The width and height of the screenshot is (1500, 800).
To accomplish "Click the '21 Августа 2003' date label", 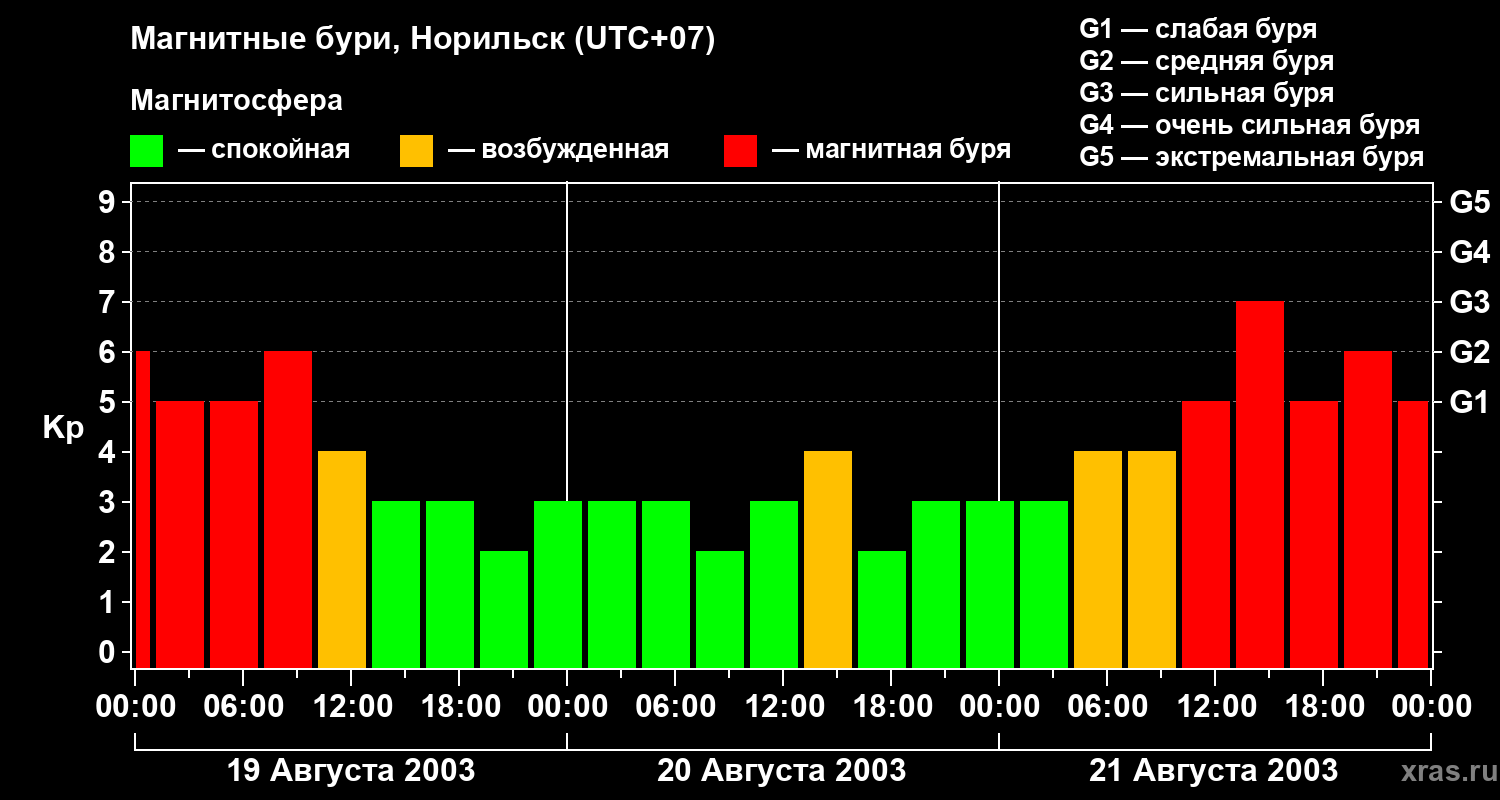I will coord(1213,771).
